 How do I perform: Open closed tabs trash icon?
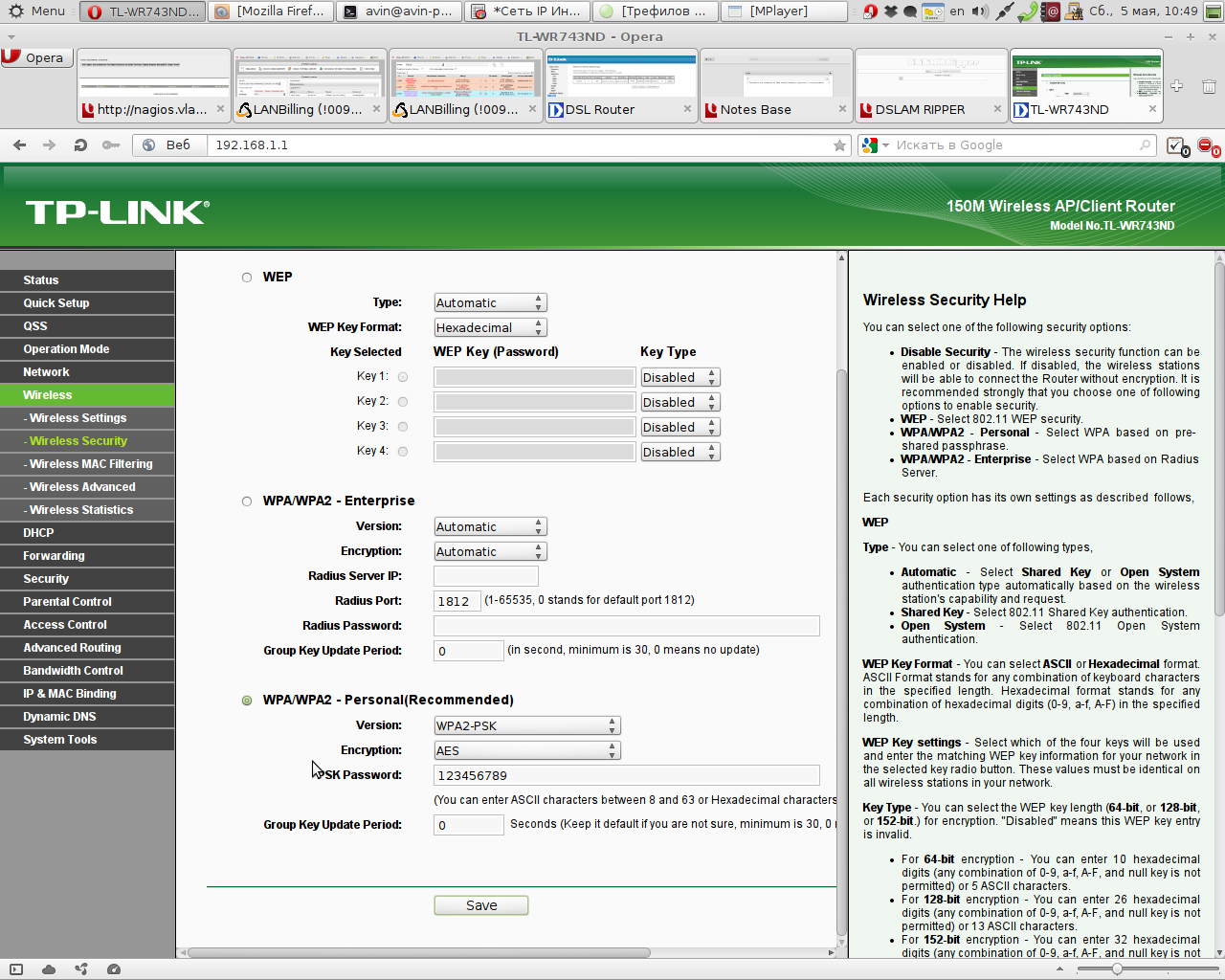tap(1209, 86)
